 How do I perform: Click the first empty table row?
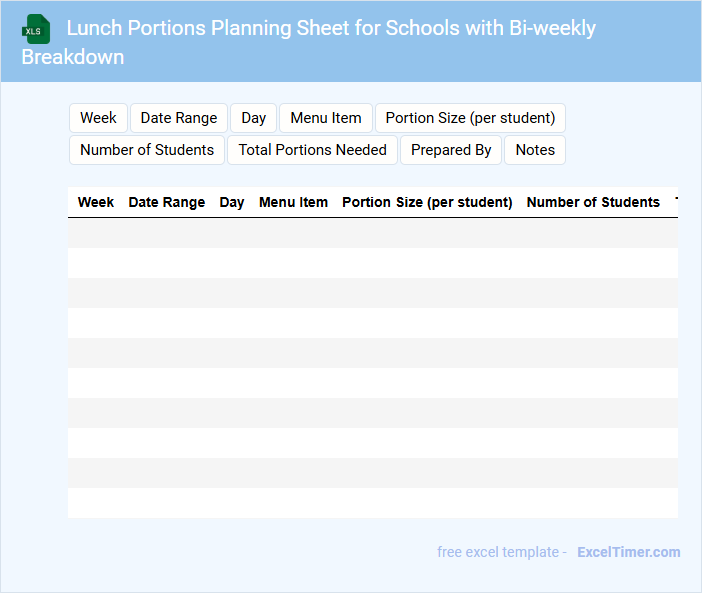(372, 233)
